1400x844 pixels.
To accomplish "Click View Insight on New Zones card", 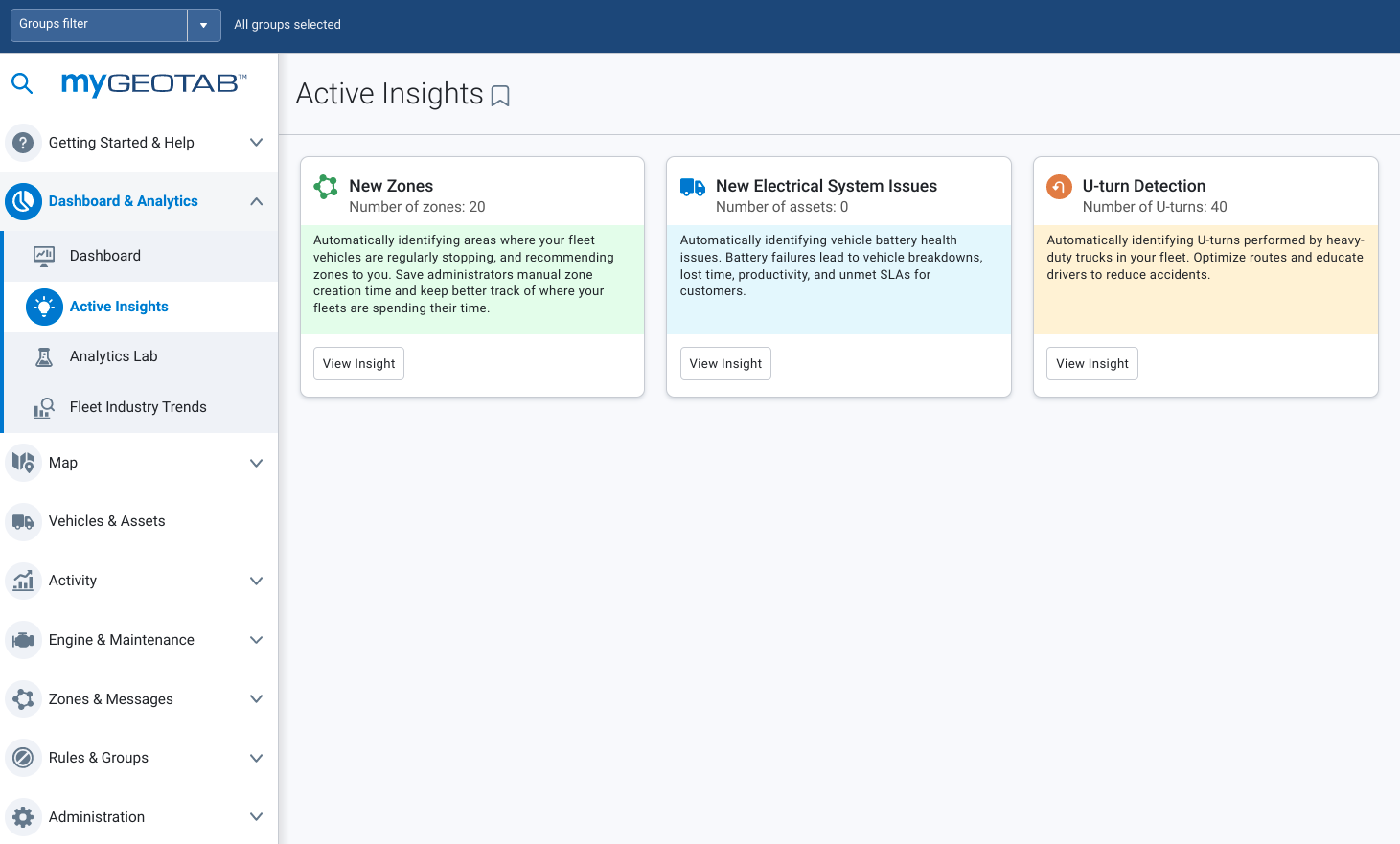I will tap(358, 363).
